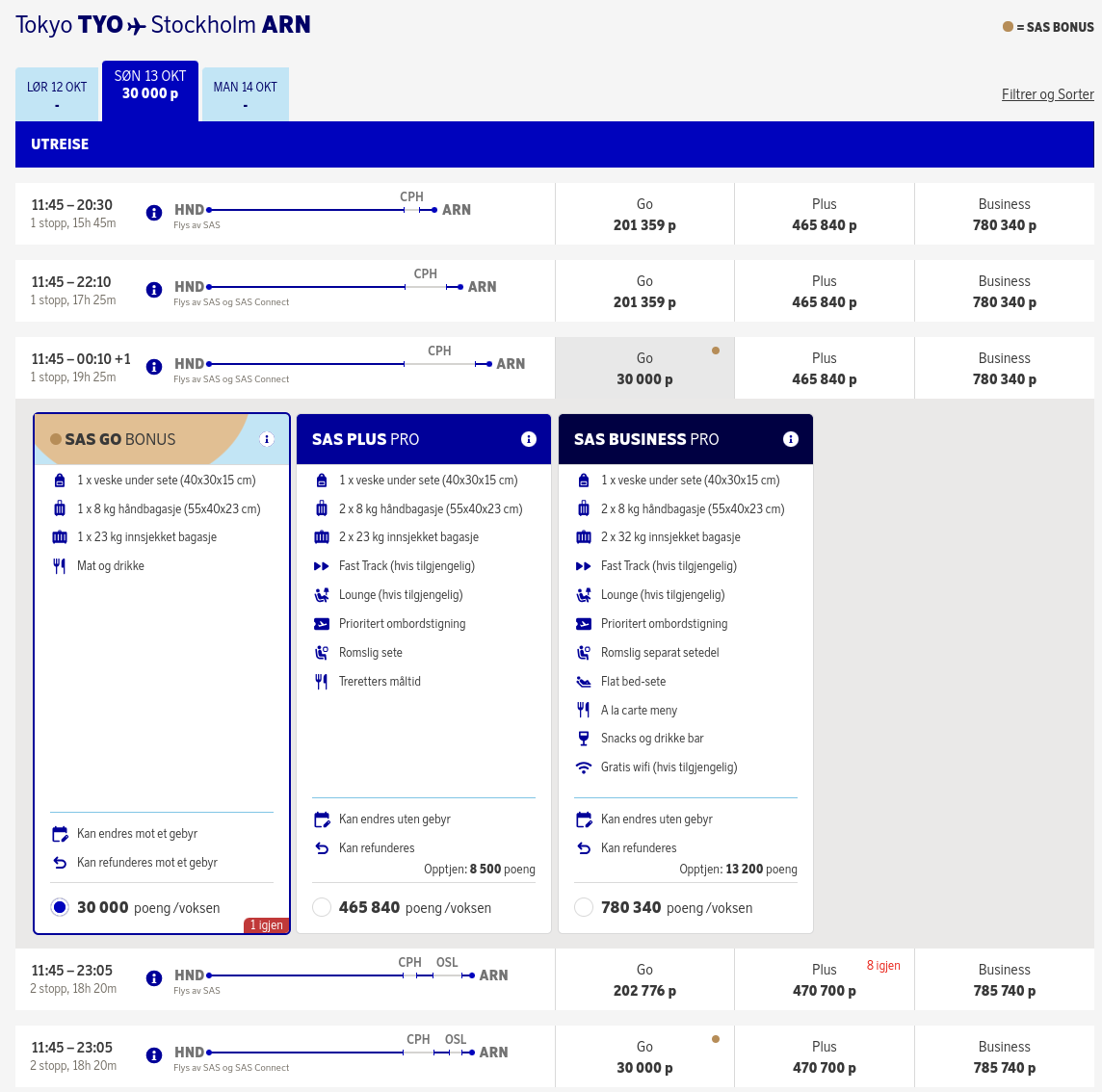This screenshot has width=1102, height=1092.
Task: Open info for 11:45 – 23:05 flight flown by SAS
Action: point(154,977)
